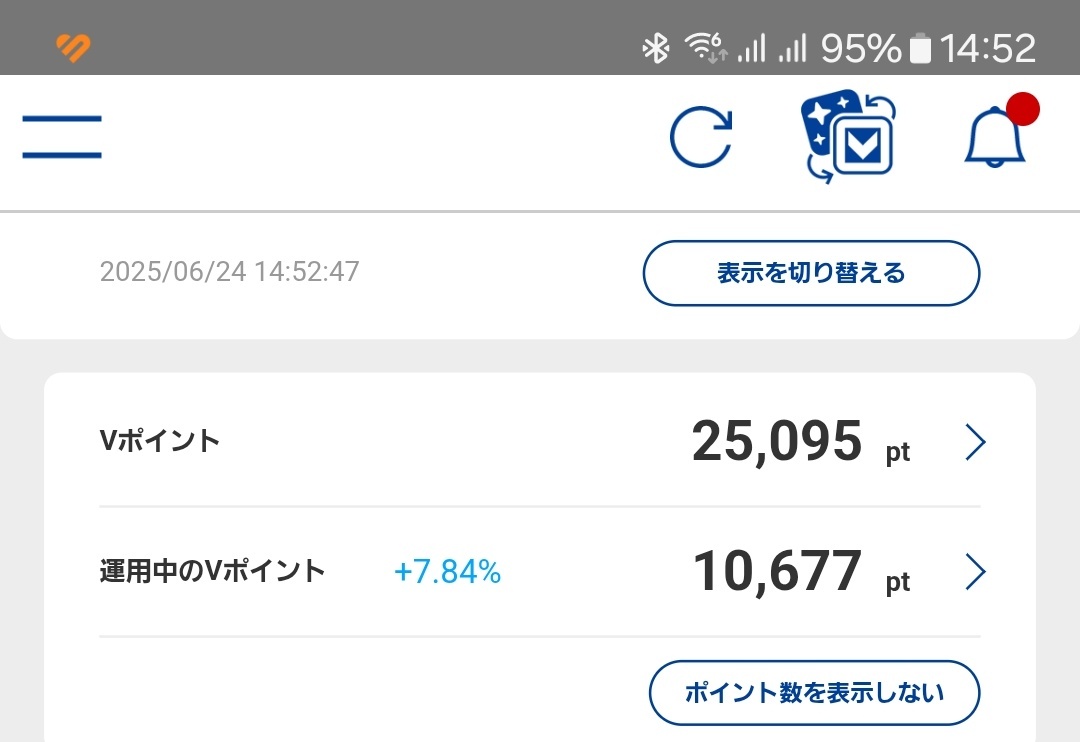Expand the Vポイント row chevron

[975, 442]
